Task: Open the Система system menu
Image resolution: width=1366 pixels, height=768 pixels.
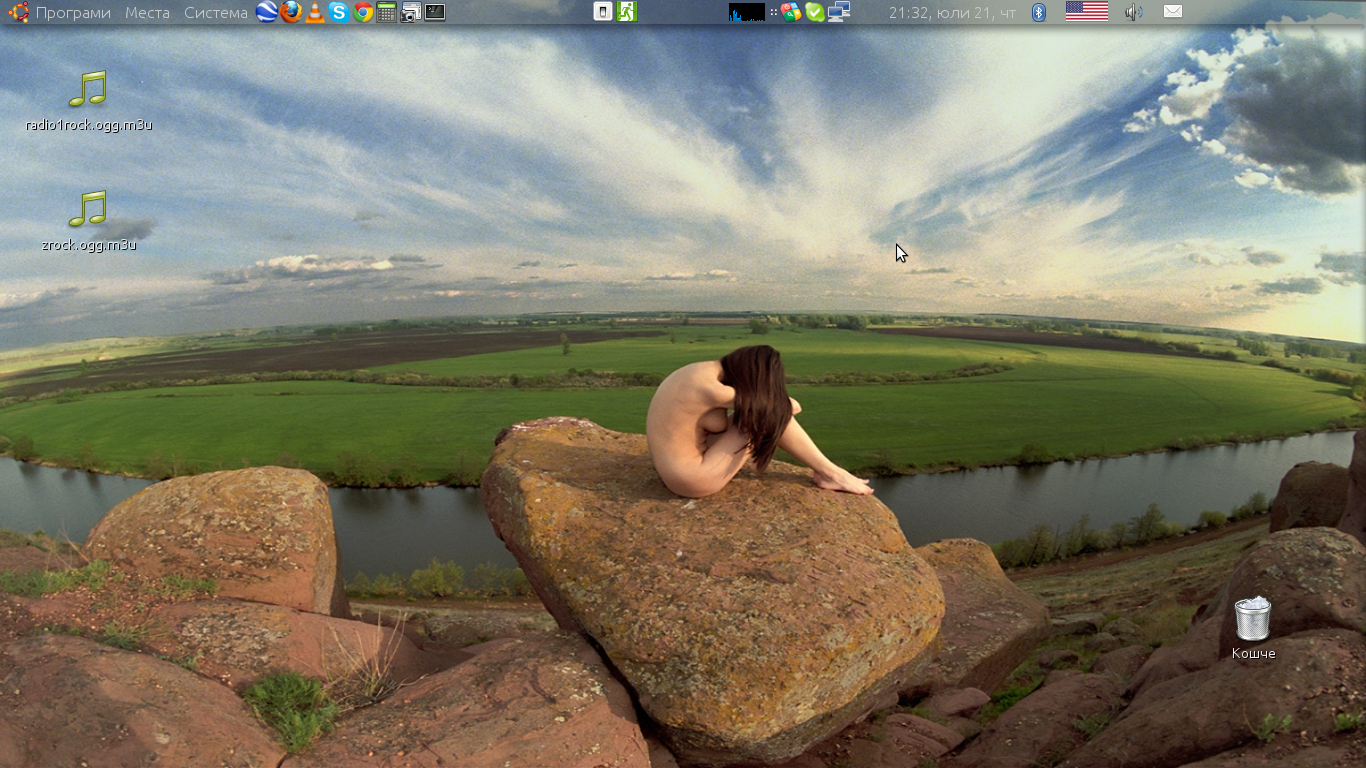Action: pos(216,13)
